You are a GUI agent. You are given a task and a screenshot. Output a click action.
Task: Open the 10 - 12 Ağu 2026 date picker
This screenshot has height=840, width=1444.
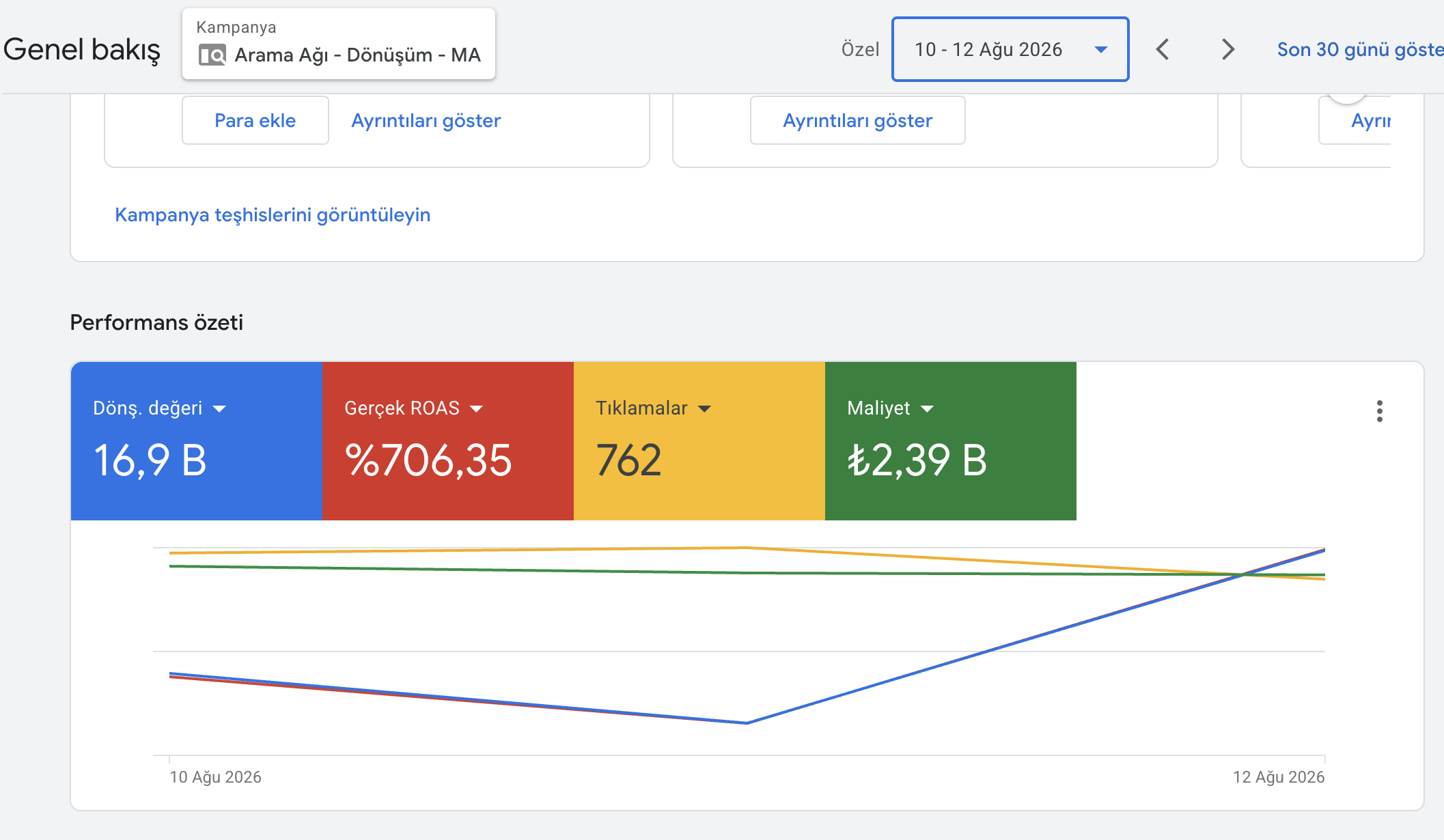click(1010, 49)
